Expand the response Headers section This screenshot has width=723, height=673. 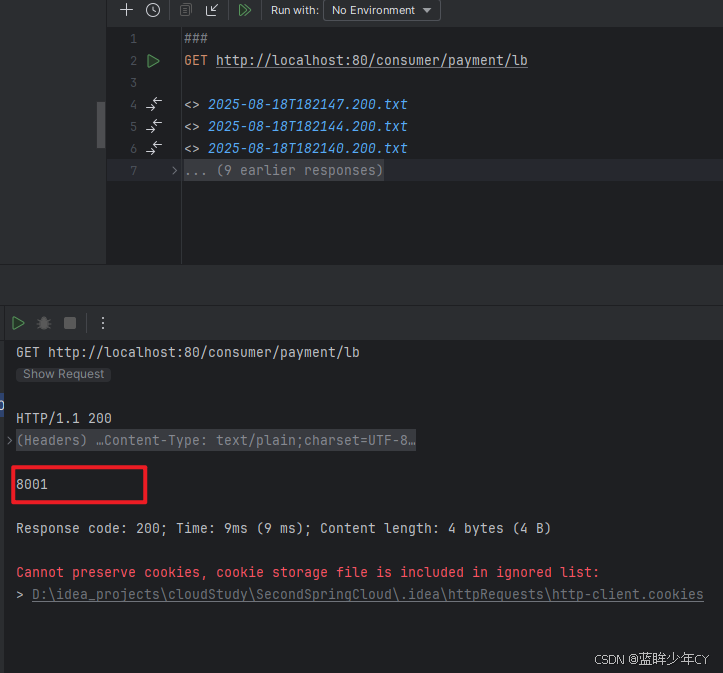pyautogui.click(x=9, y=440)
